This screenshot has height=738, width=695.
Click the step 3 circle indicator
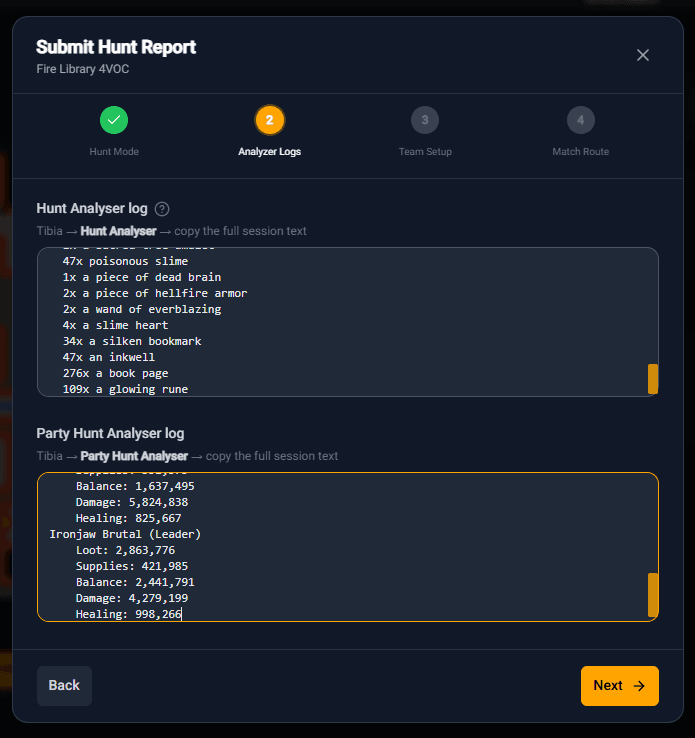(425, 120)
